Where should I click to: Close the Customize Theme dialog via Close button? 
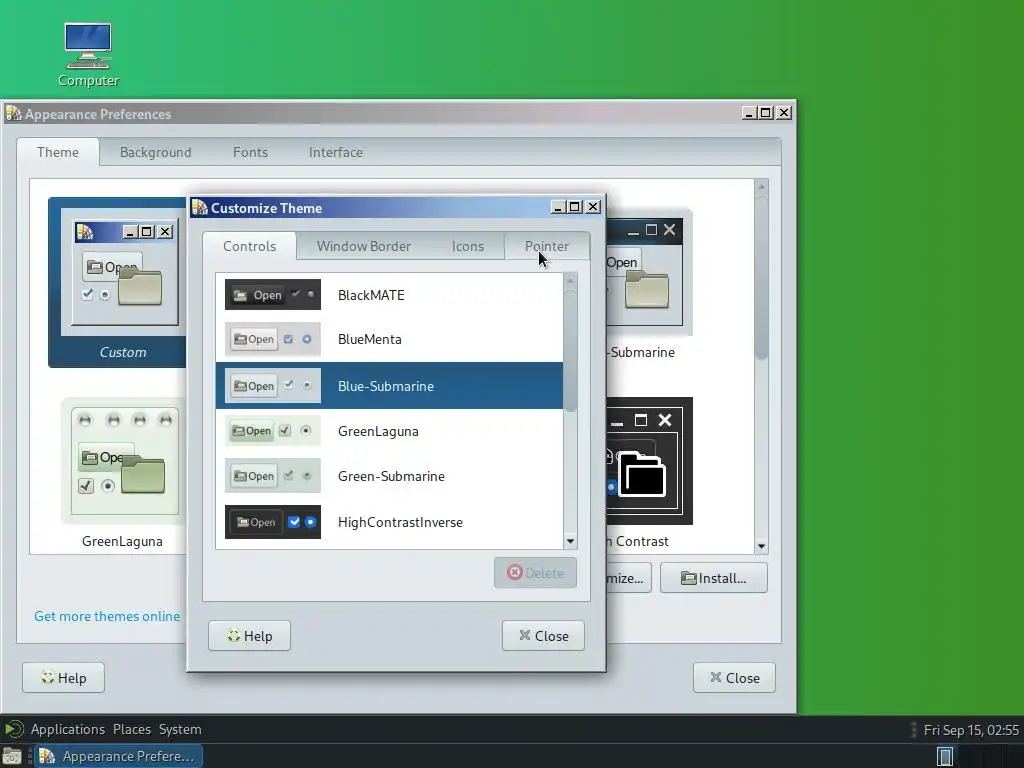click(x=543, y=635)
